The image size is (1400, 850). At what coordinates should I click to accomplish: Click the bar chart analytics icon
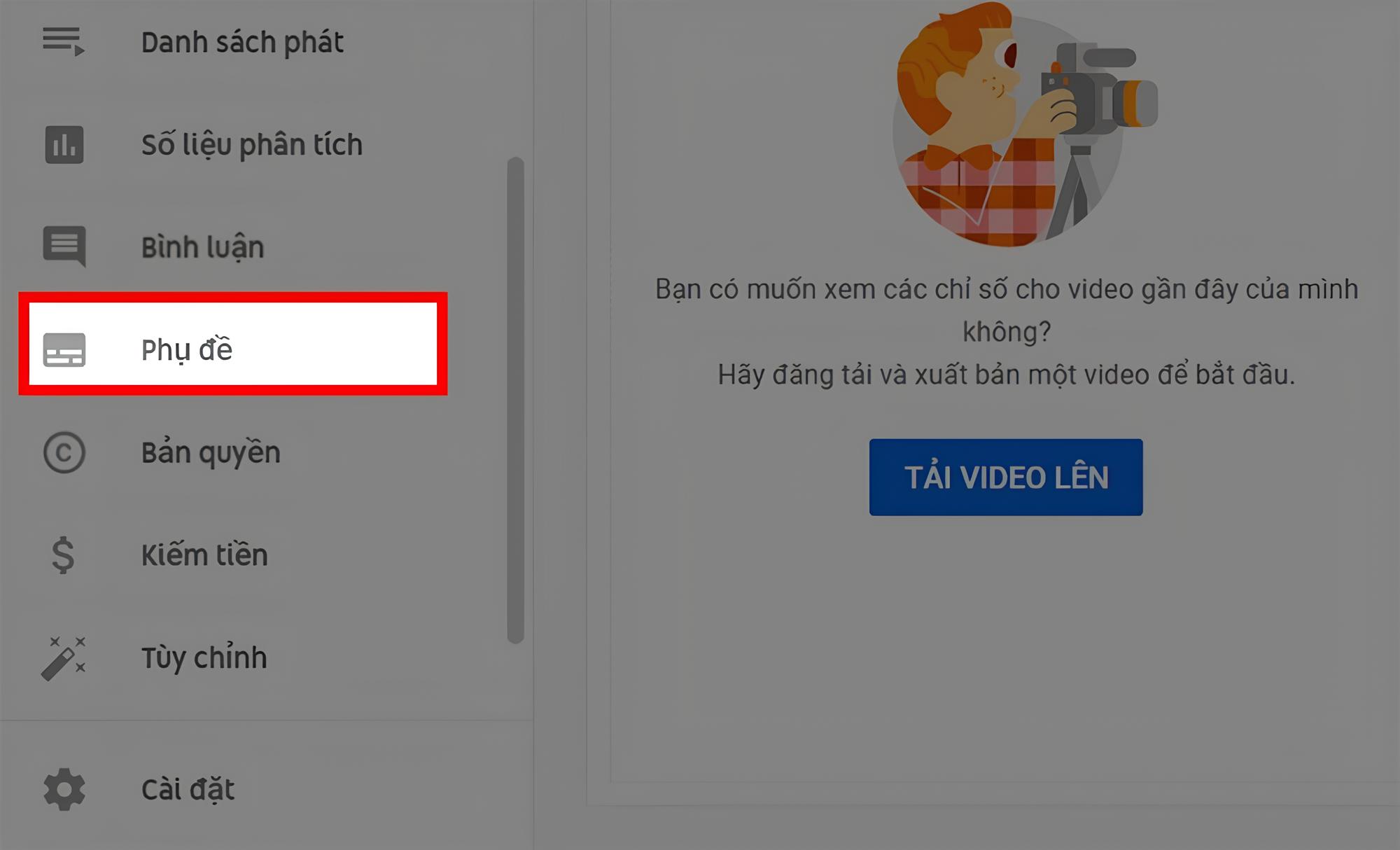click(x=64, y=145)
